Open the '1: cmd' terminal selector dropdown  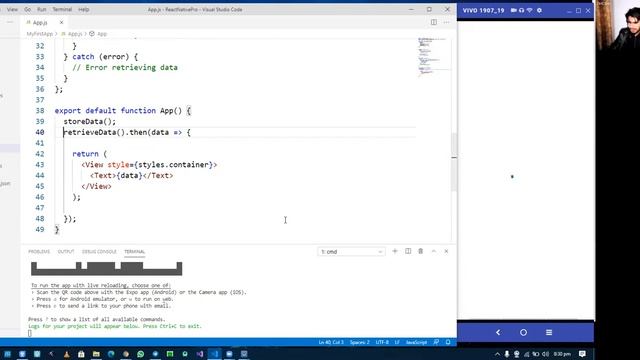pos(351,251)
